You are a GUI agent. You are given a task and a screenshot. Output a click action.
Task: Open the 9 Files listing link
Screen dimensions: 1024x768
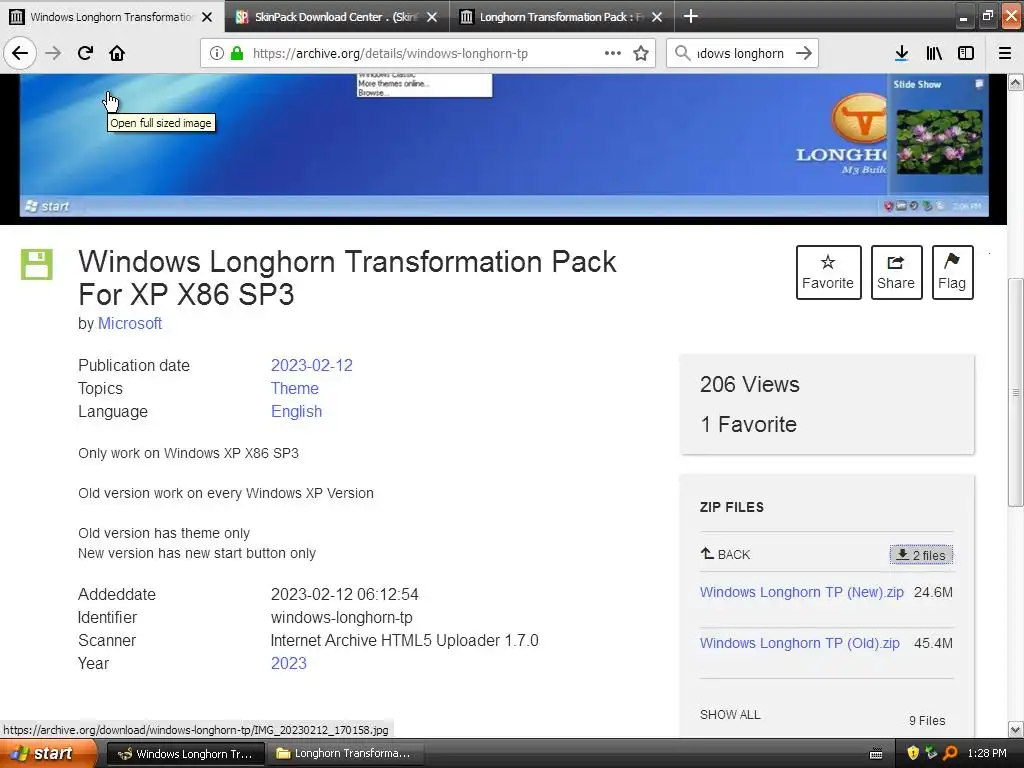pyautogui.click(x=927, y=720)
